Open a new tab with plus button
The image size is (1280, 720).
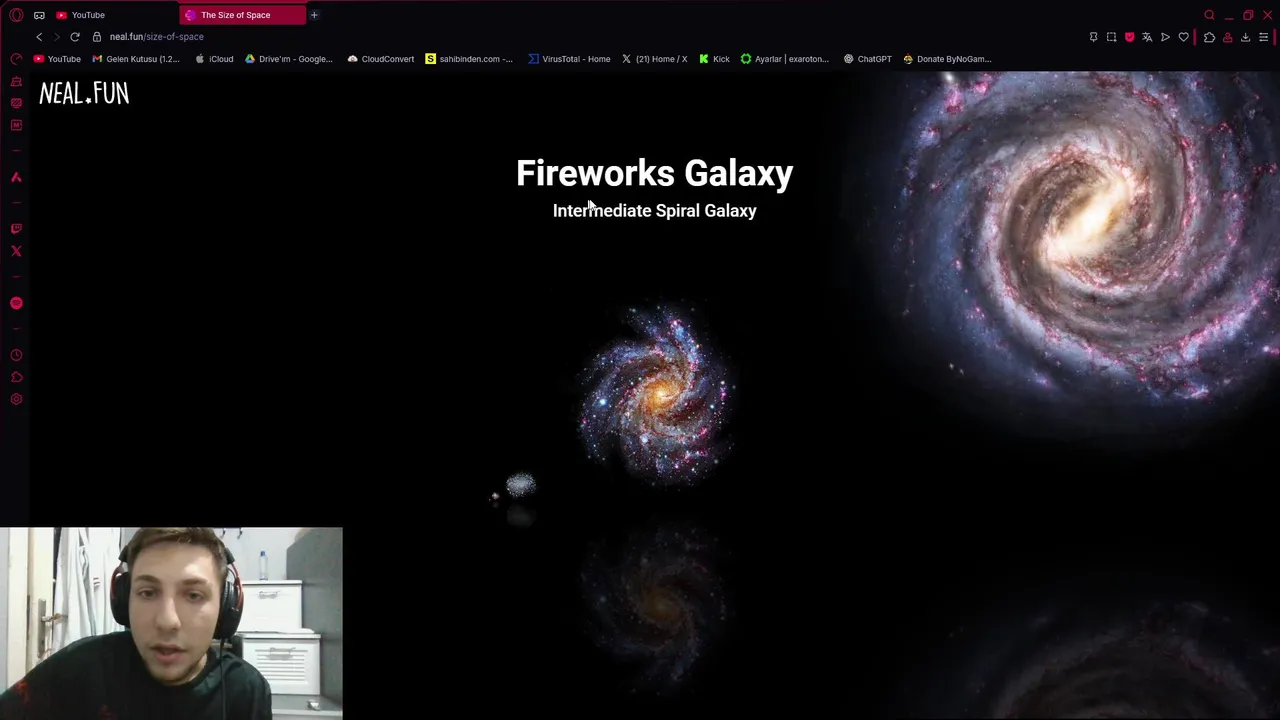point(314,15)
